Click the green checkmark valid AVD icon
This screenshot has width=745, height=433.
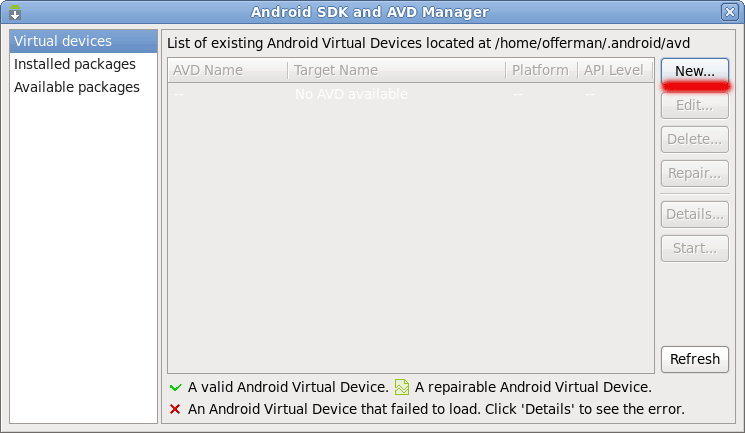click(x=175, y=387)
